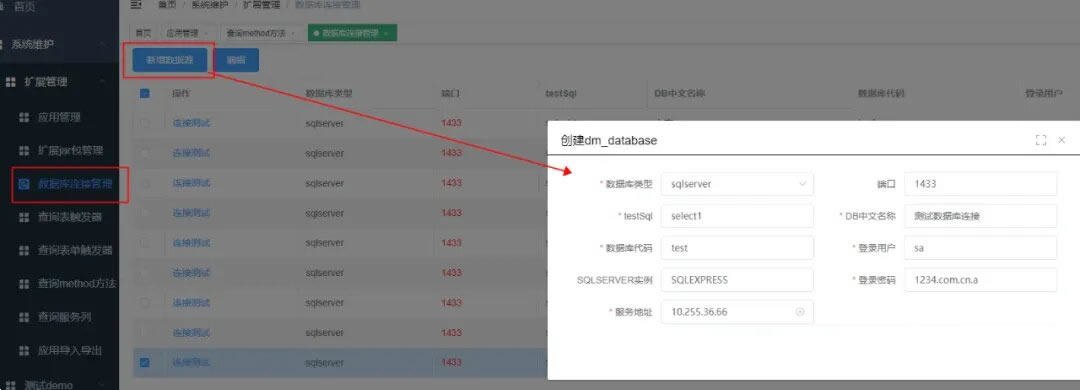
Task: Collapse the 系统维护 sidebar section chevron
Action: coord(103,45)
